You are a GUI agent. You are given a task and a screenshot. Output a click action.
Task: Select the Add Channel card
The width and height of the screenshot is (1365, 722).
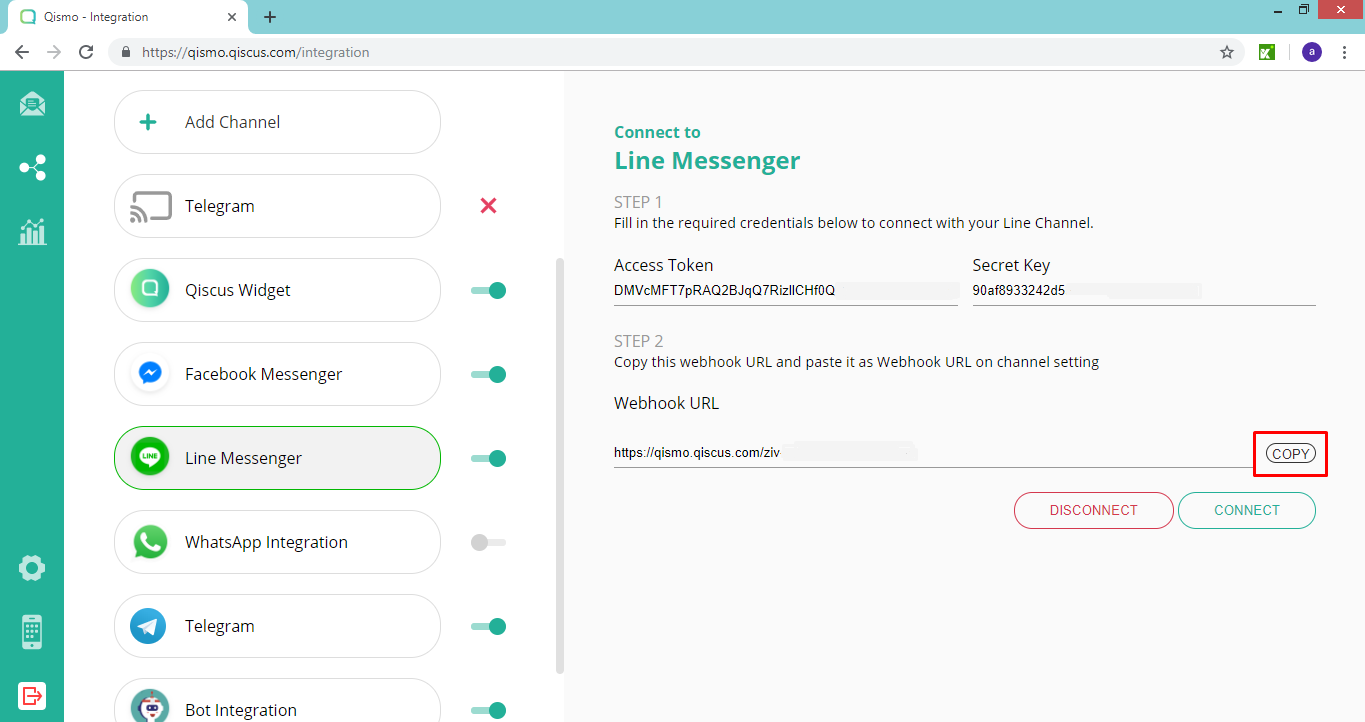pos(277,122)
